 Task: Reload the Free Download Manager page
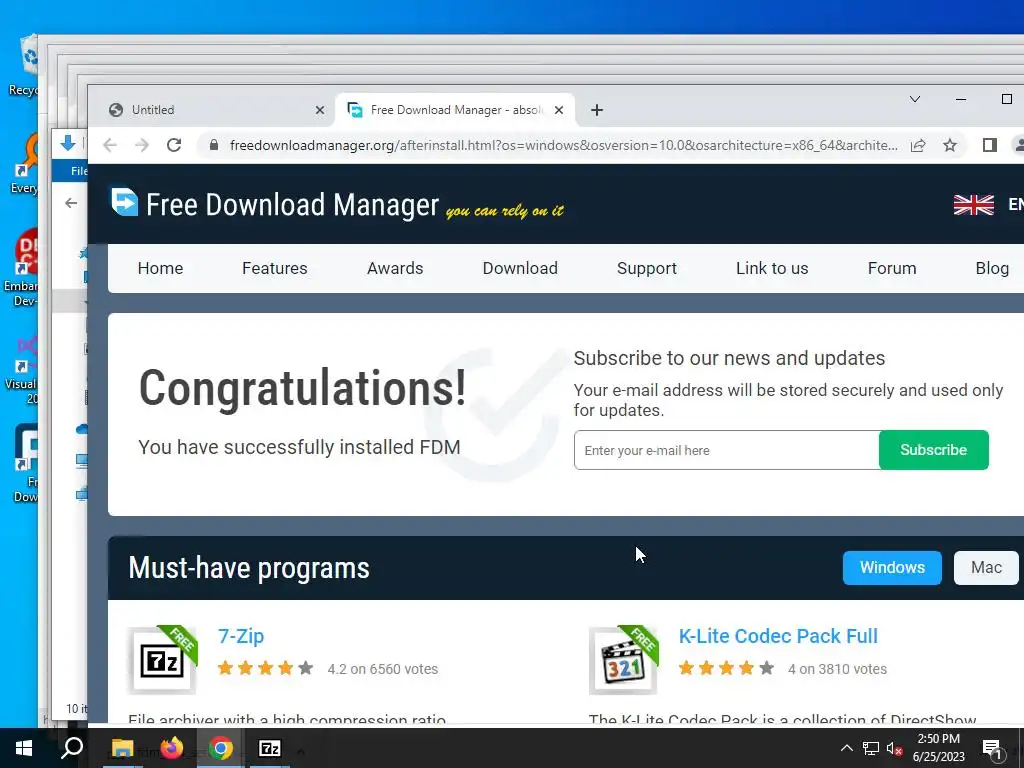click(174, 145)
